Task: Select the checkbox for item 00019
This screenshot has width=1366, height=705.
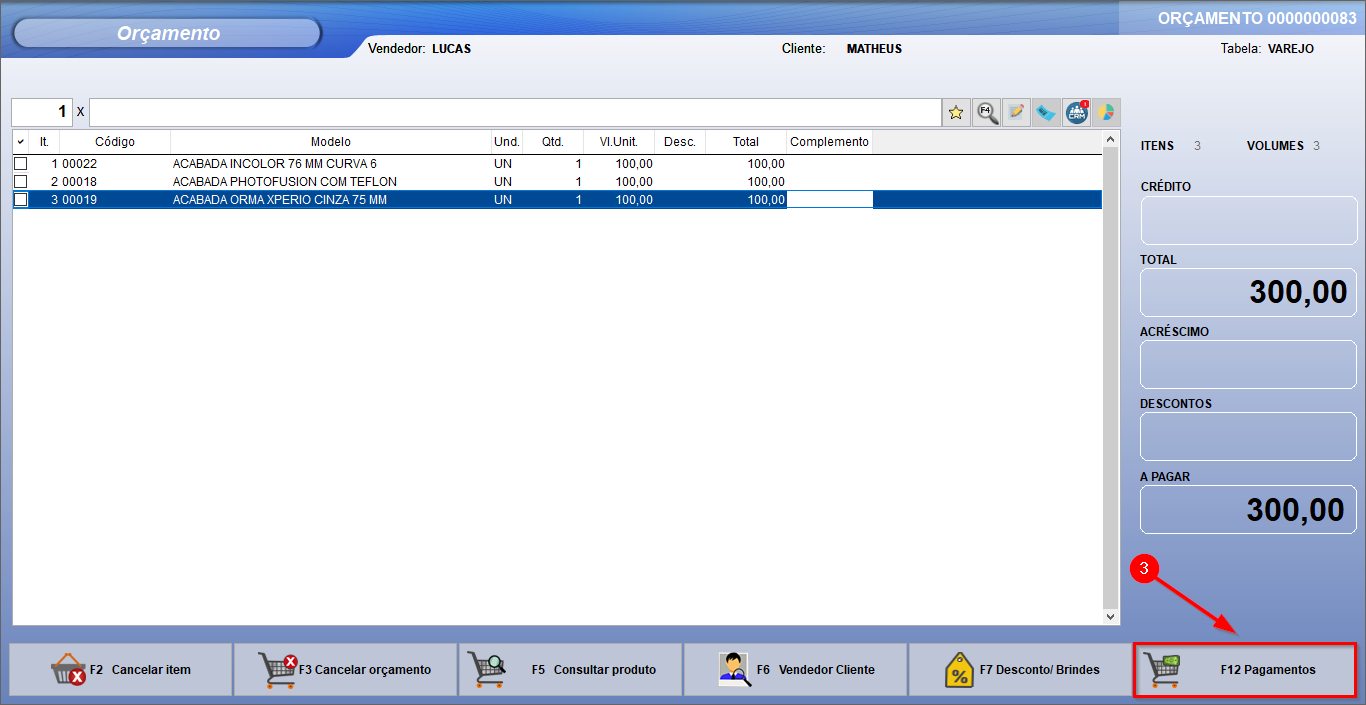Action: (x=21, y=200)
